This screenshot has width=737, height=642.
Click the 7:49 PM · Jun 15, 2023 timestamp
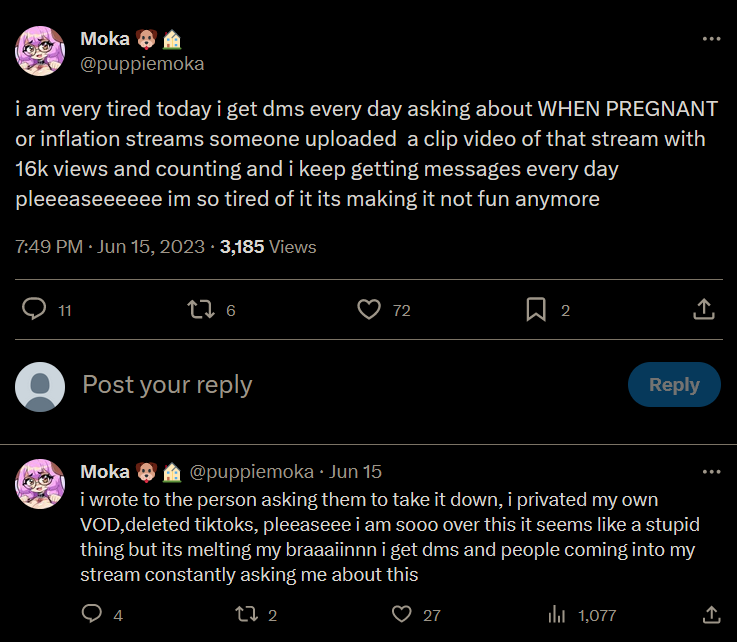tap(111, 246)
